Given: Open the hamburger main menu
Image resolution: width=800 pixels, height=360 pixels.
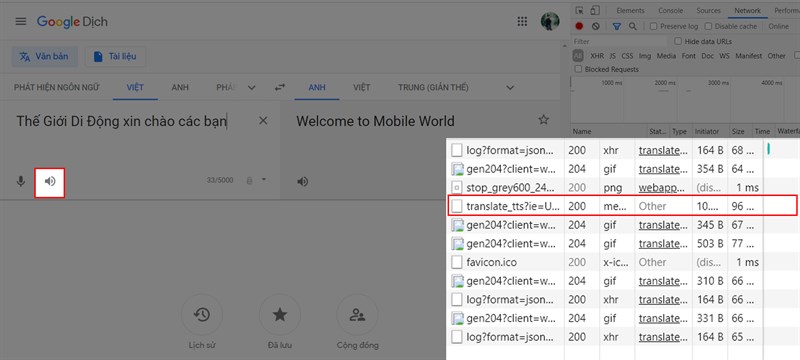Looking at the screenshot, I should [x=20, y=21].
